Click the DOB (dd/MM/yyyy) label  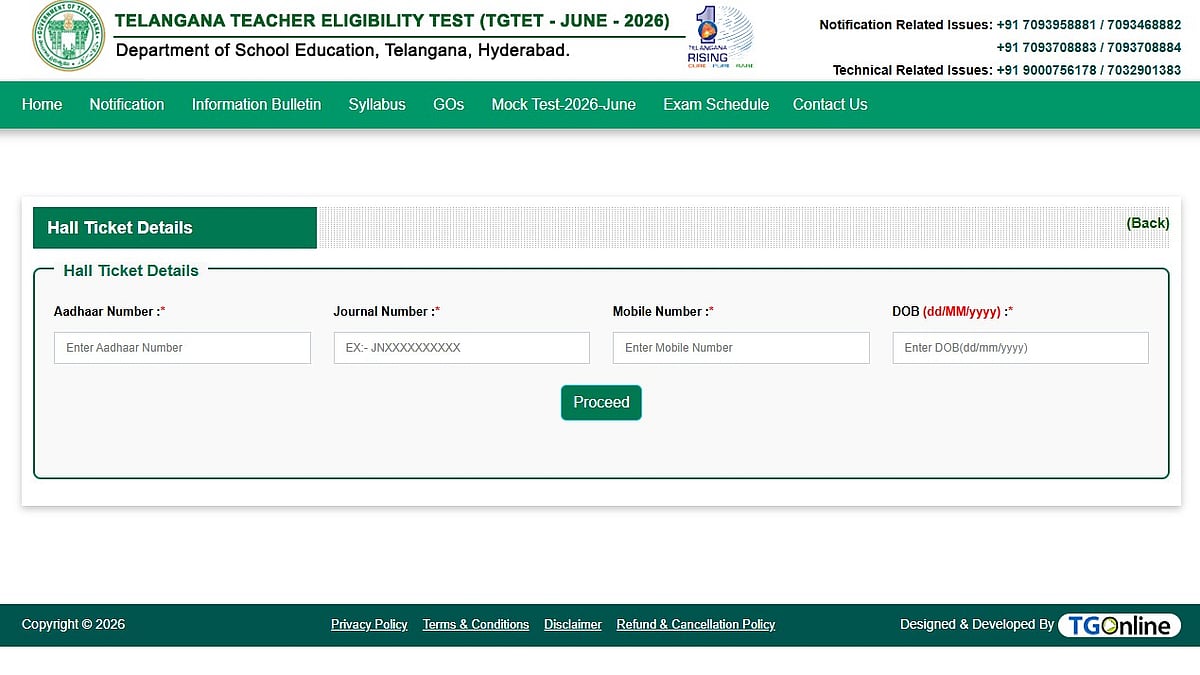pyautogui.click(x=952, y=311)
